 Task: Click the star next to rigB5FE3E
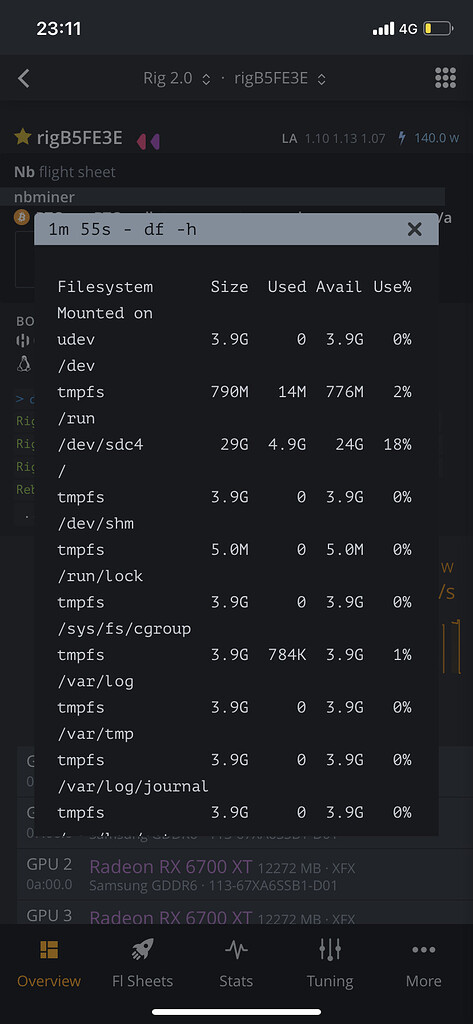click(x=23, y=137)
